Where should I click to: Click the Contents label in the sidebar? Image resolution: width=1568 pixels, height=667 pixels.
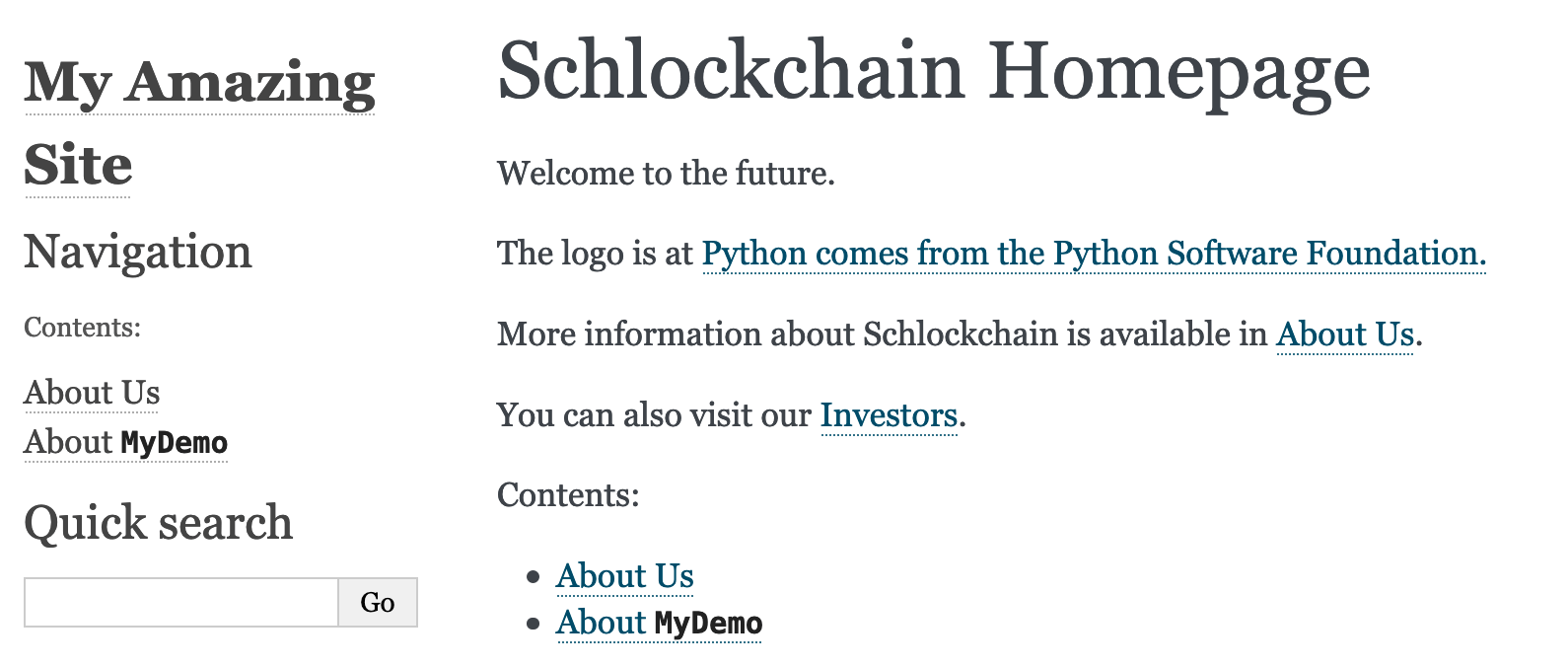point(81,327)
